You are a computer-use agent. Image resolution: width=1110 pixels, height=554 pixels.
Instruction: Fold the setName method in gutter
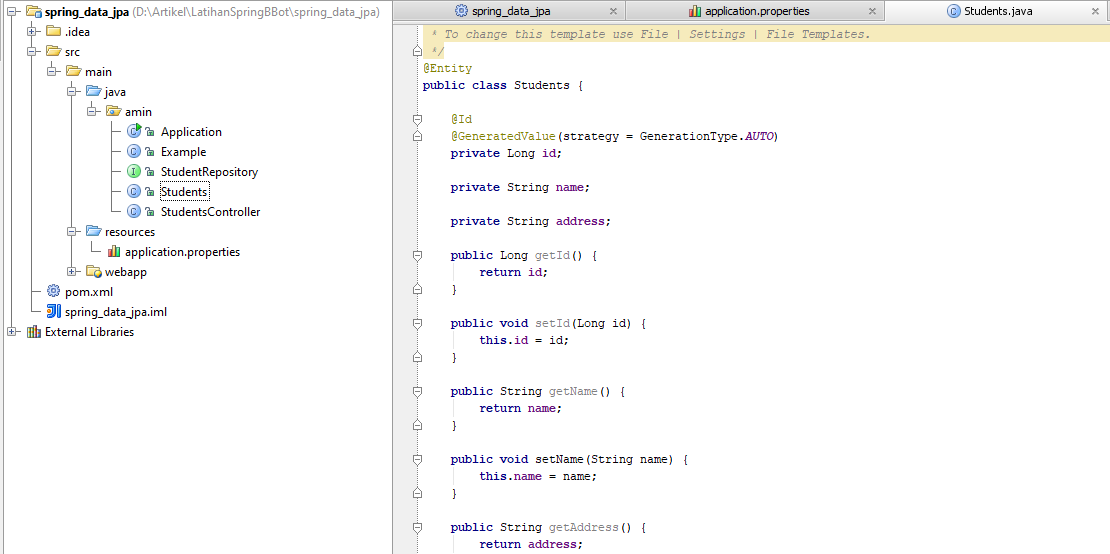pyautogui.click(x=417, y=460)
